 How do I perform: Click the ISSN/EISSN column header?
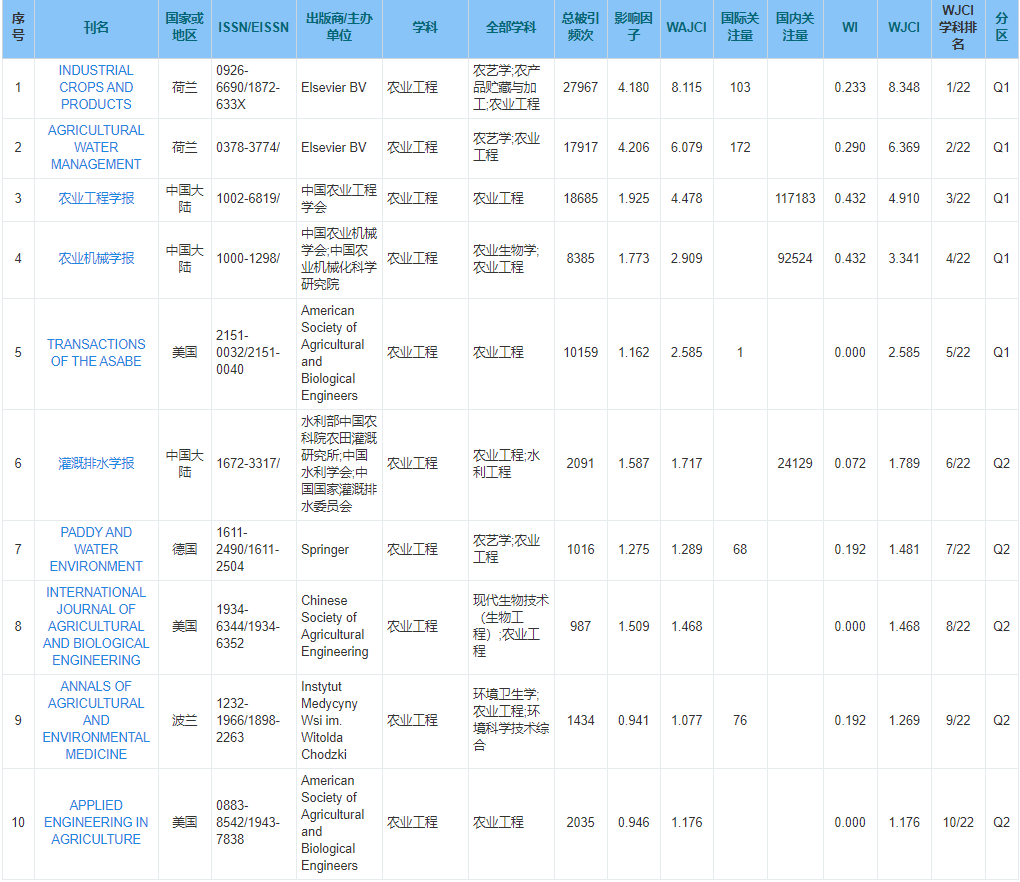coord(254,27)
